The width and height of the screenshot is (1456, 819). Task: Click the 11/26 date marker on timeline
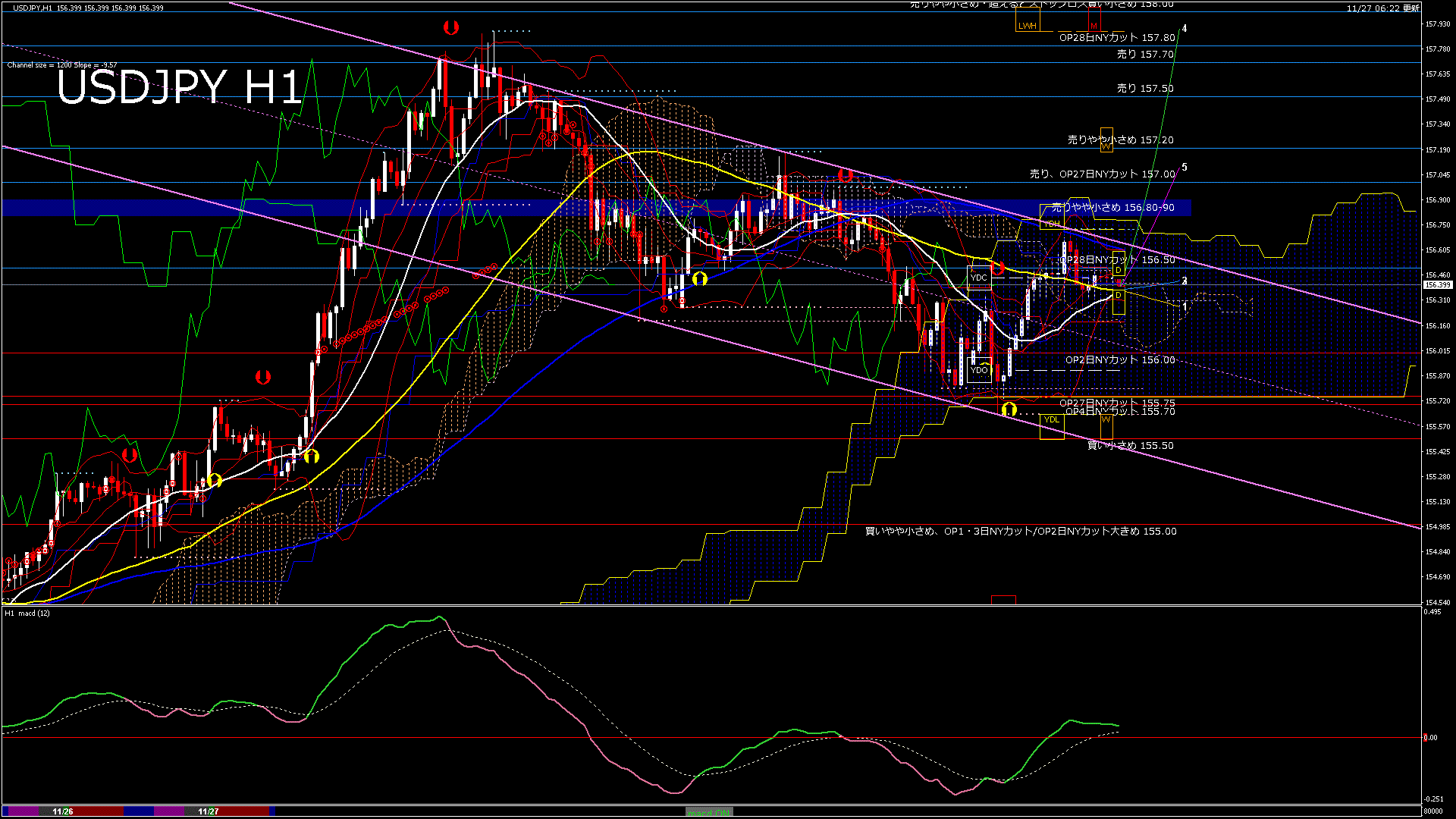[63, 811]
